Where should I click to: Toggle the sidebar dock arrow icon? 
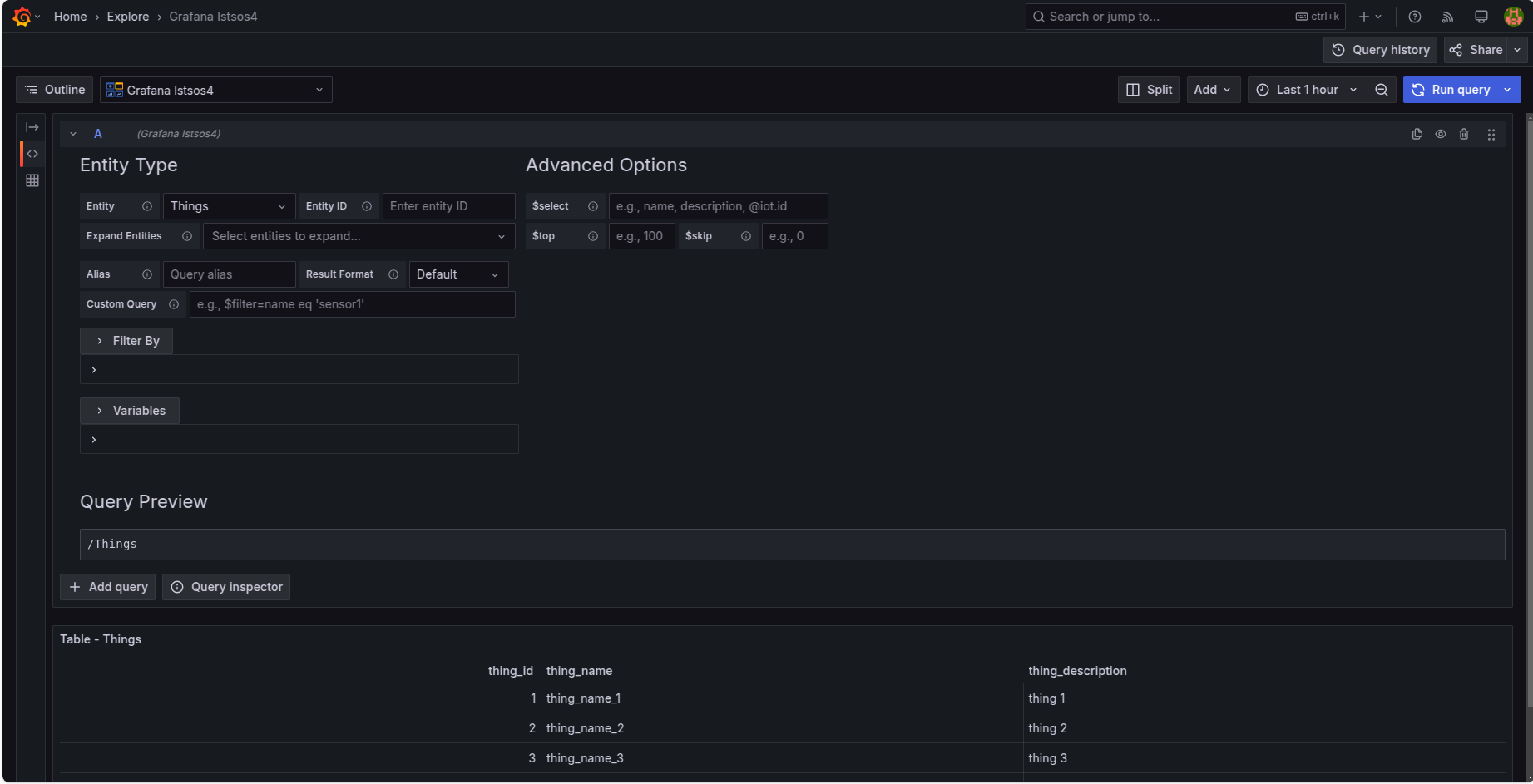coord(32,127)
